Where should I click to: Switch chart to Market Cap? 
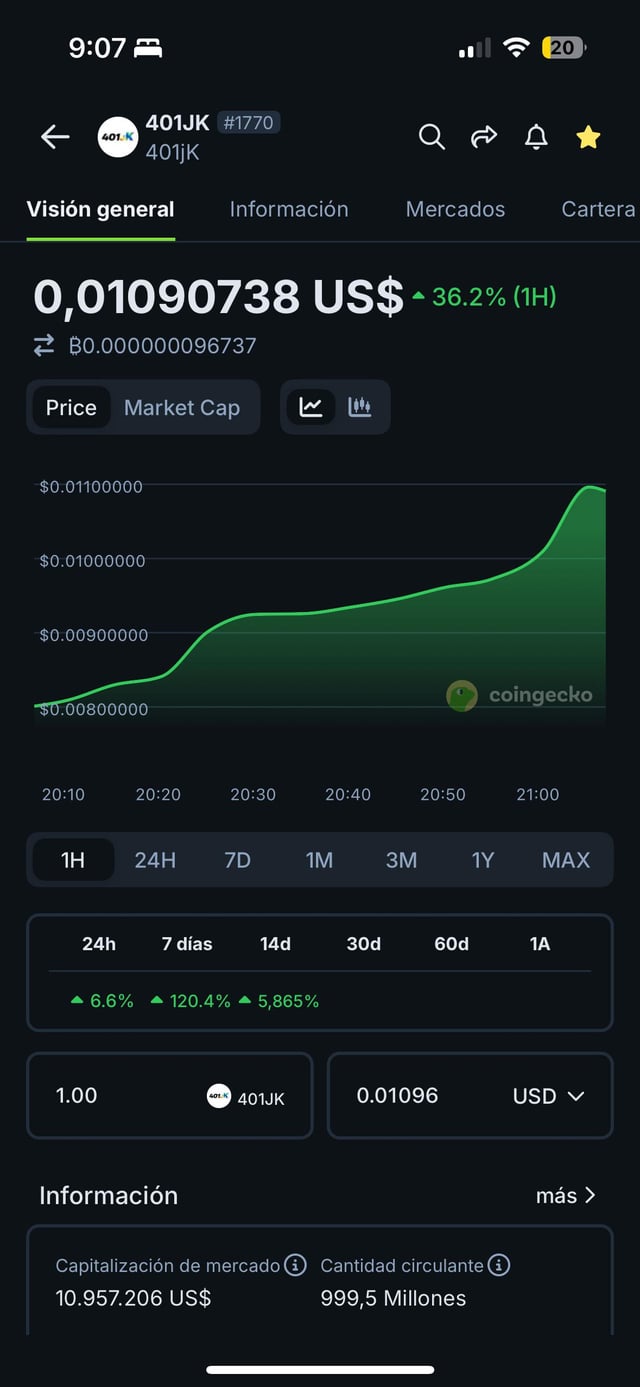(x=182, y=407)
